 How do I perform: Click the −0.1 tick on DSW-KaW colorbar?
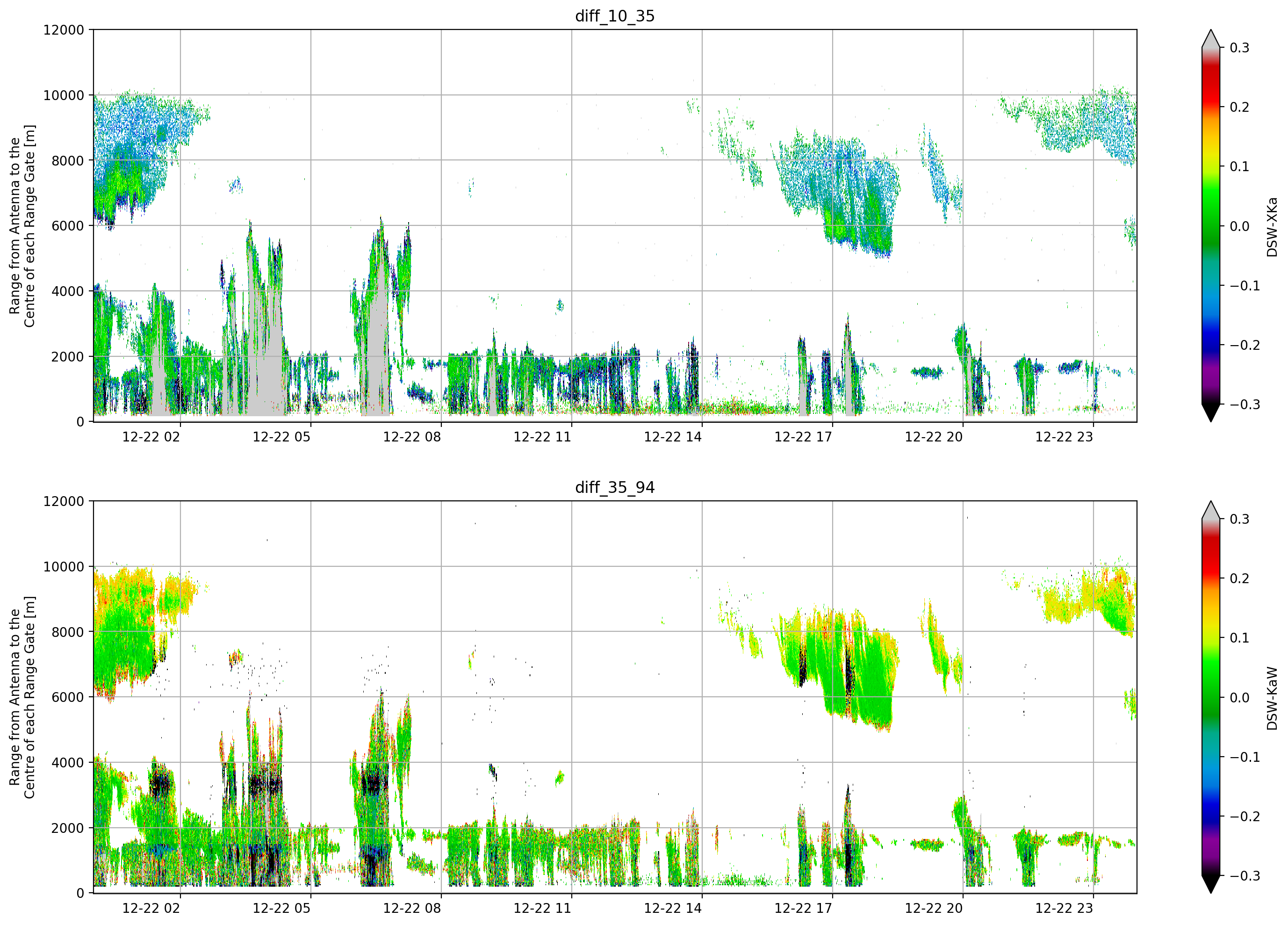(x=1245, y=758)
